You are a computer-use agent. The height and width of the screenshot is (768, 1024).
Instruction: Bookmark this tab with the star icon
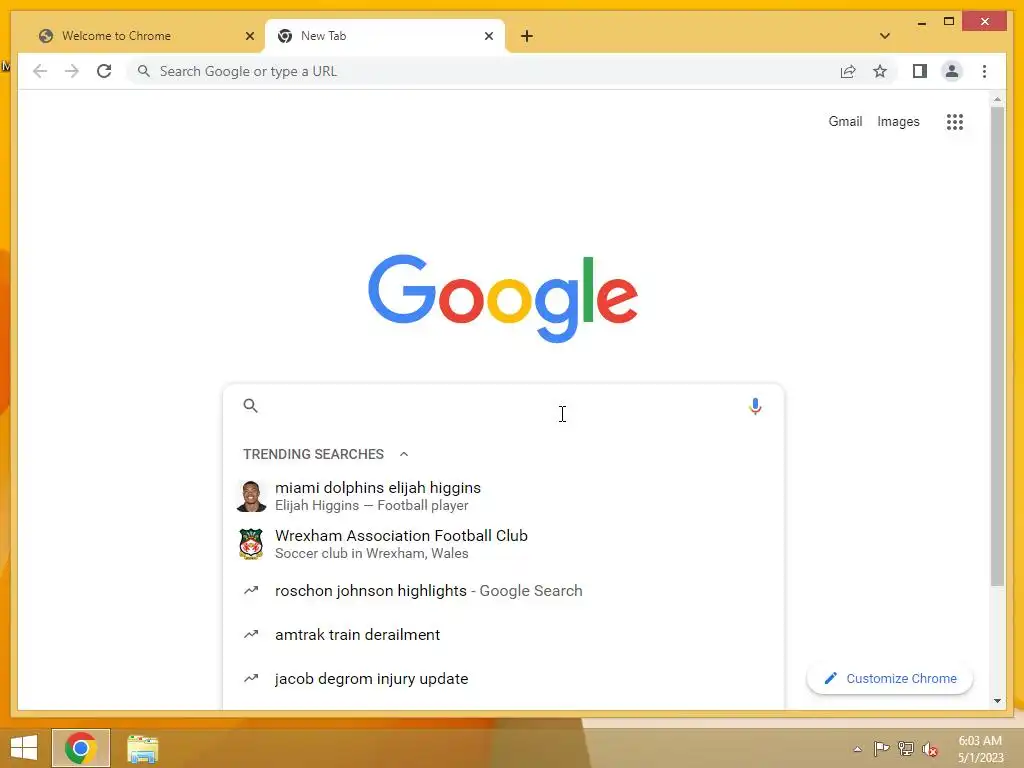pyautogui.click(x=880, y=71)
